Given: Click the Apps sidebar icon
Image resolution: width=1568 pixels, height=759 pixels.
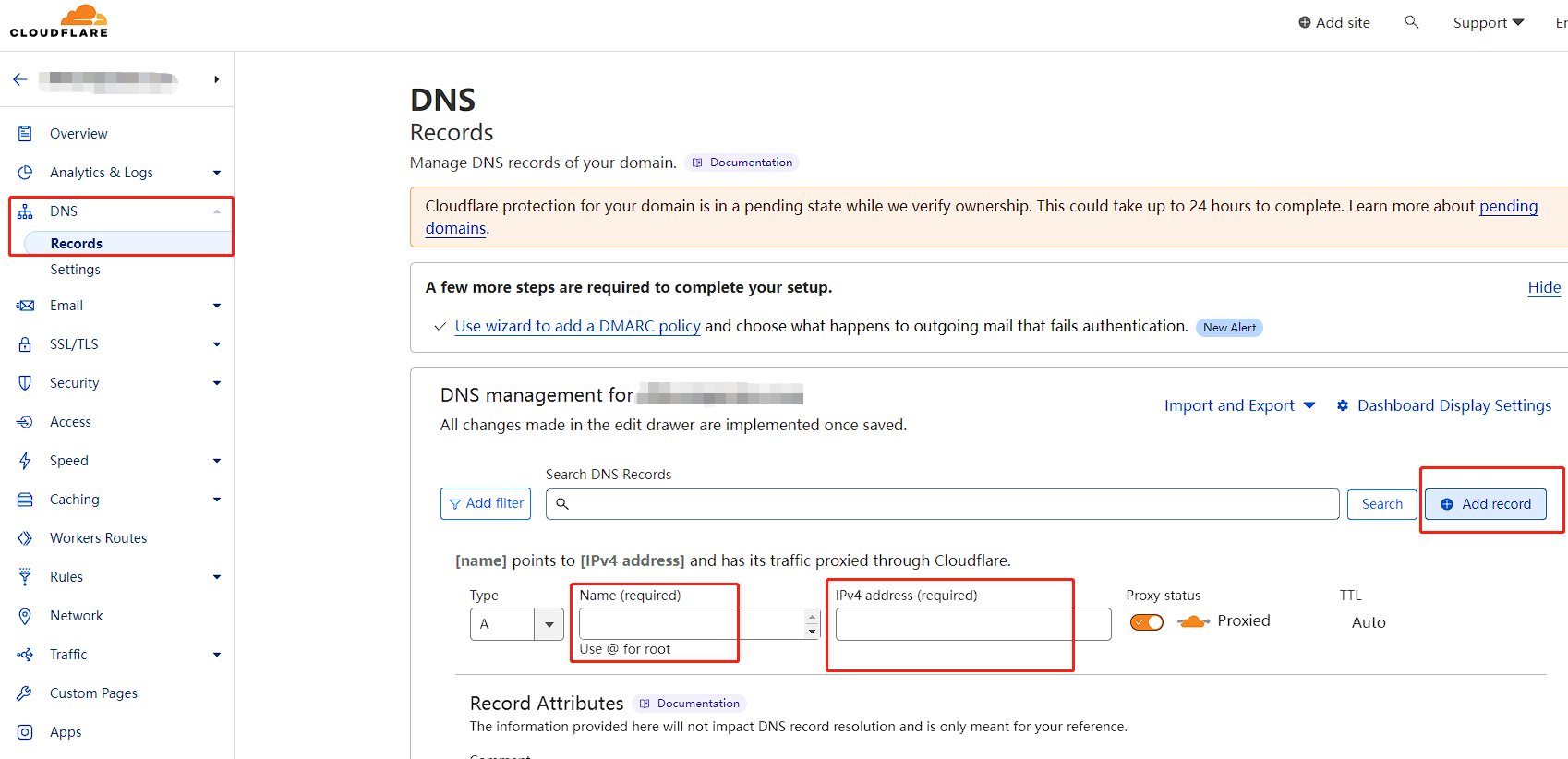Looking at the screenshot, I should point(25,732).
